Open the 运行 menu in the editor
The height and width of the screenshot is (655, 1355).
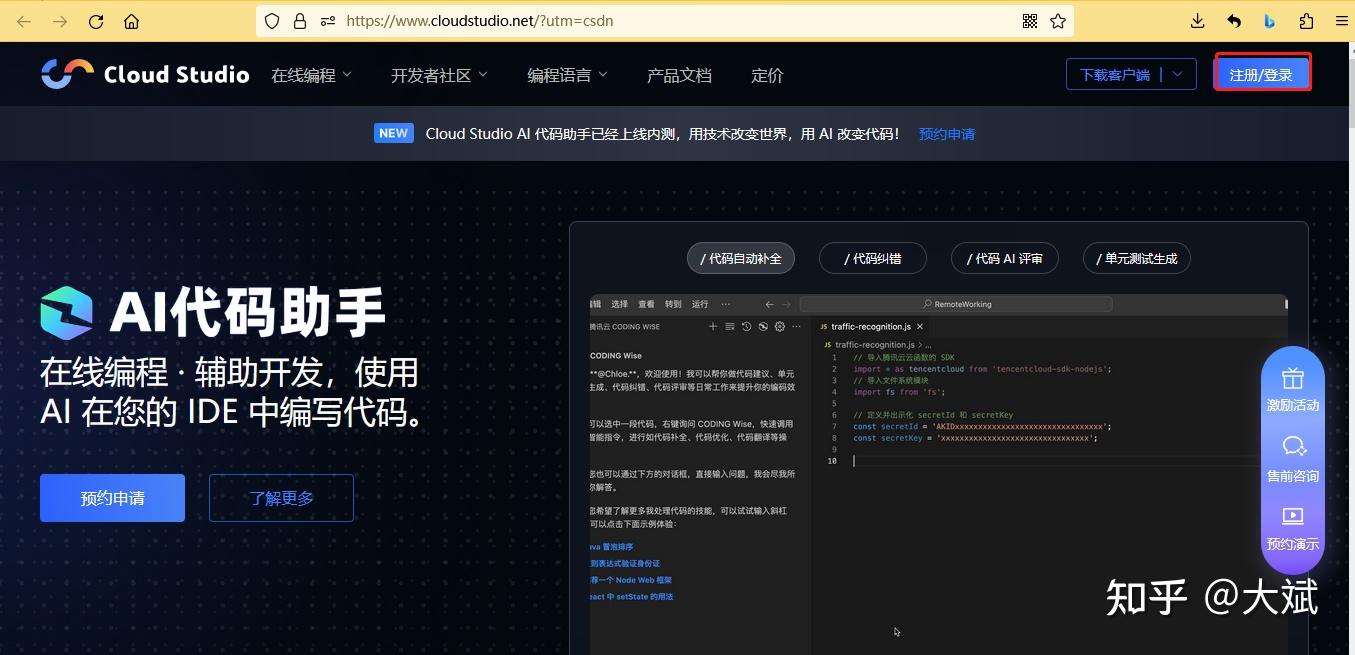tap(700, 303)
